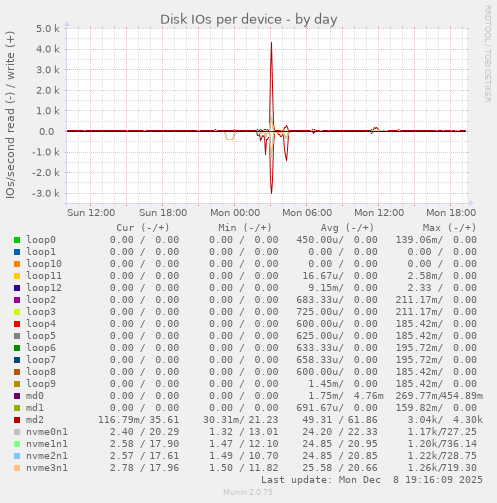This screenshot has width=497, height=503.
Task: Click the nvme0n1 max value '1.17k/727.25'
Action: pos(442,432)
